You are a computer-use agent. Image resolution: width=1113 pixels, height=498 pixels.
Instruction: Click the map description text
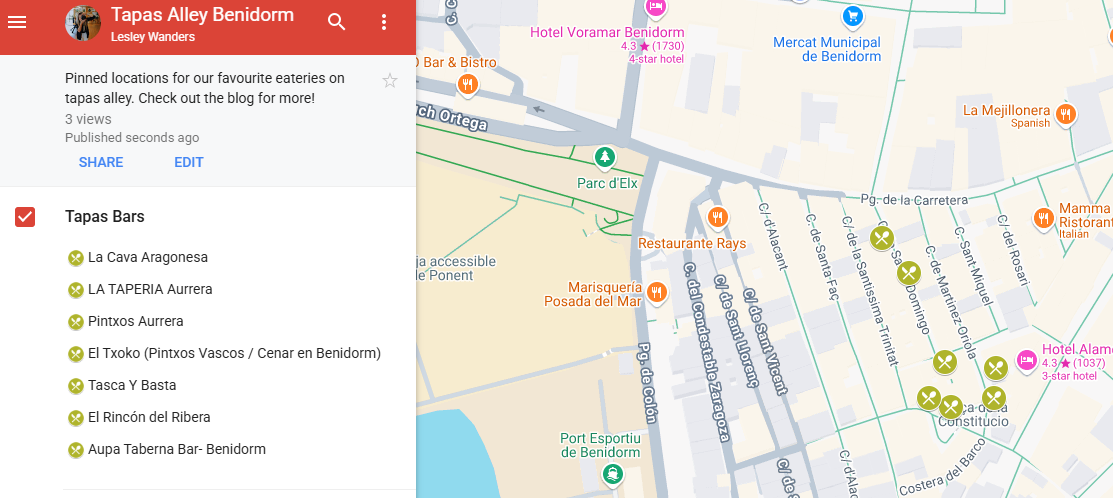pos(204,88)
